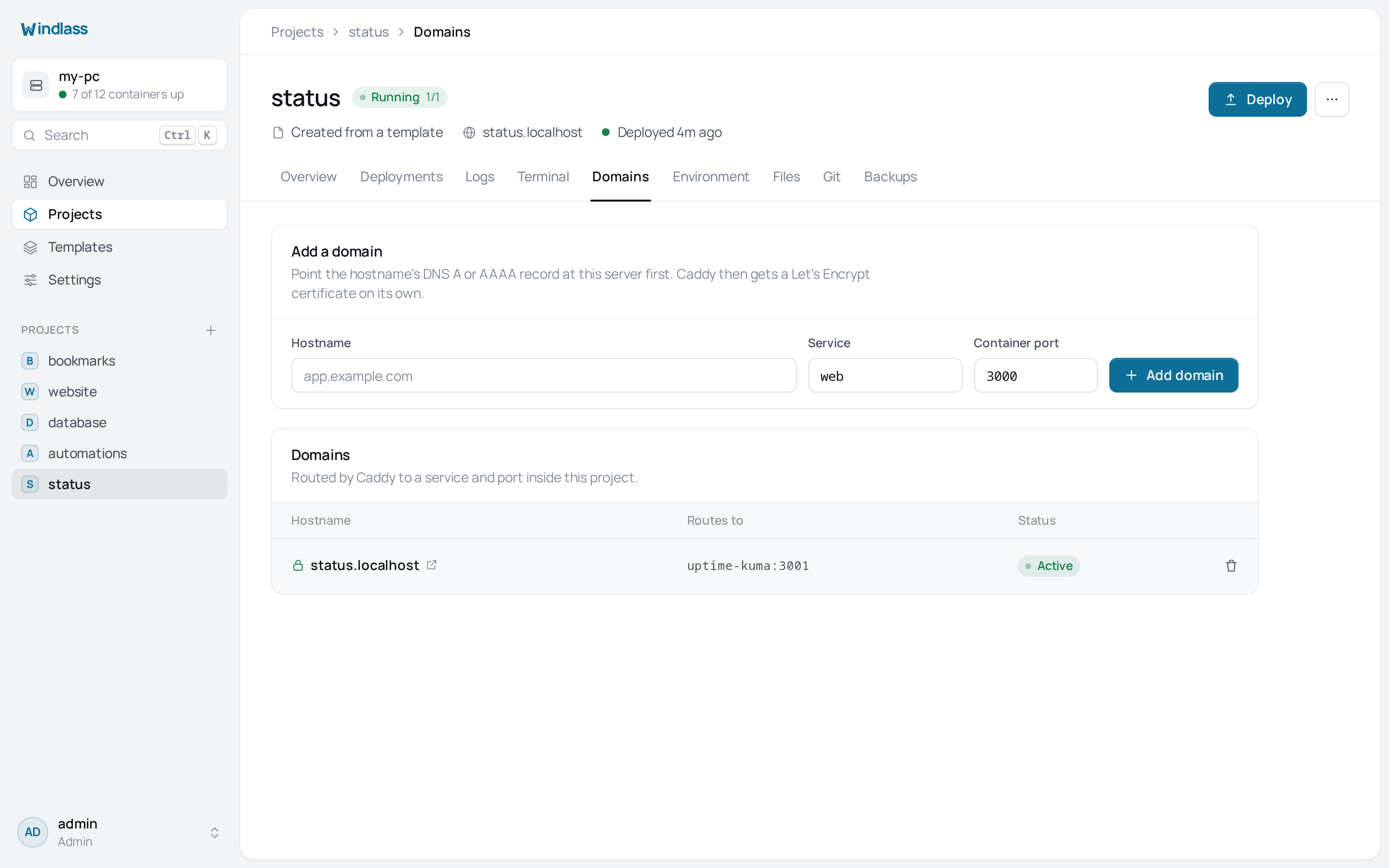Click the Deploy button
1389x868 pixels.
[1257, 99]
